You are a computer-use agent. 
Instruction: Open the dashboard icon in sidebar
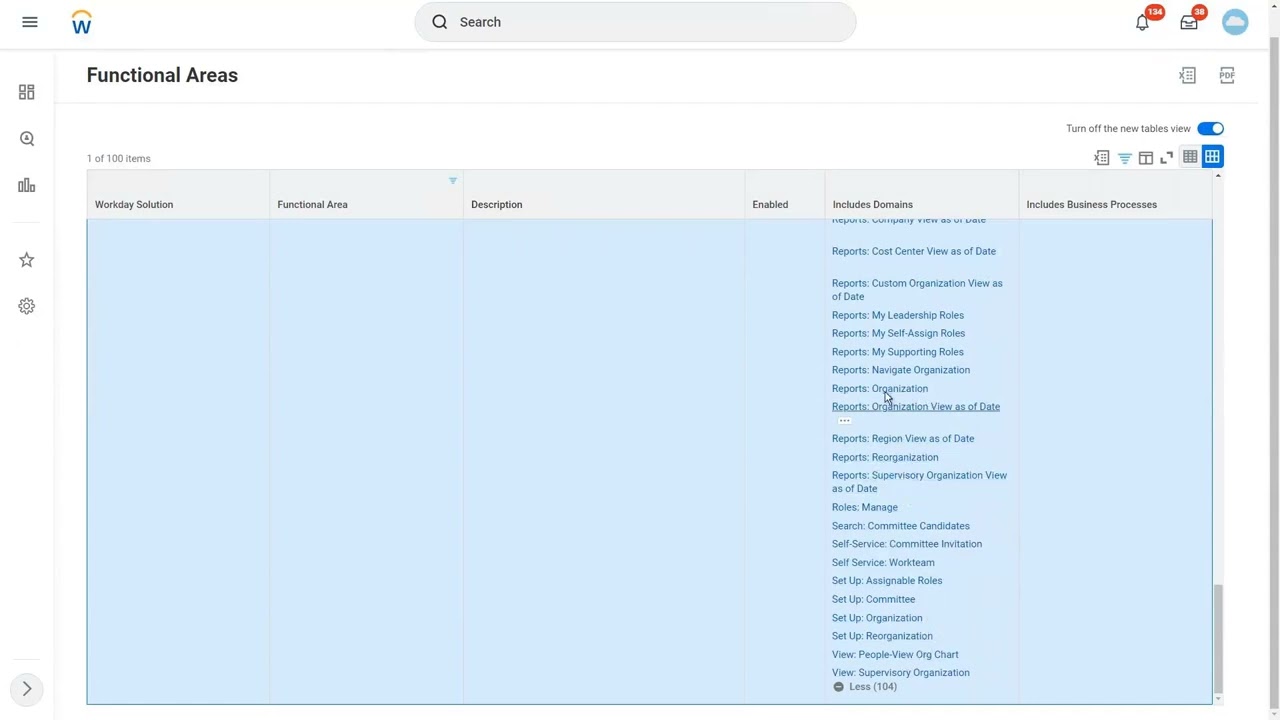point(27,92)
